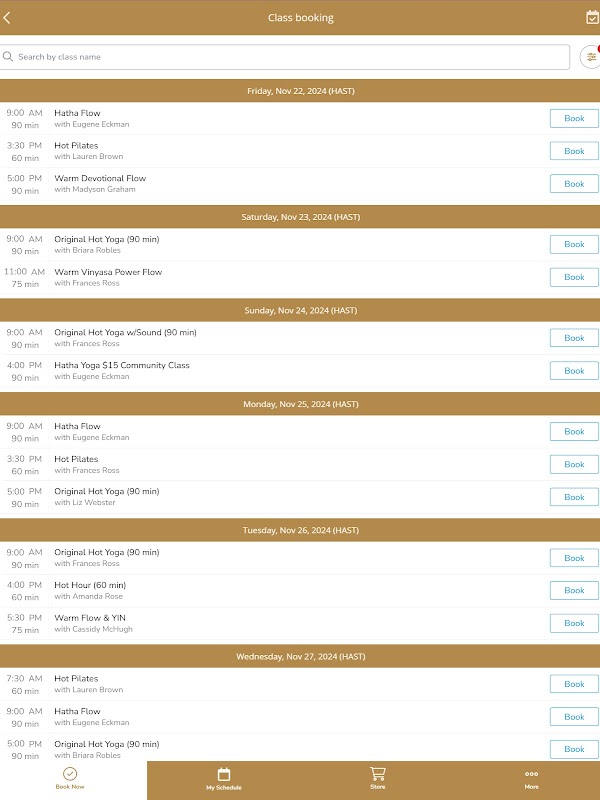
Task: Book Hatha Yoga $15 Community Class
Action: click(x=574, y=371)
